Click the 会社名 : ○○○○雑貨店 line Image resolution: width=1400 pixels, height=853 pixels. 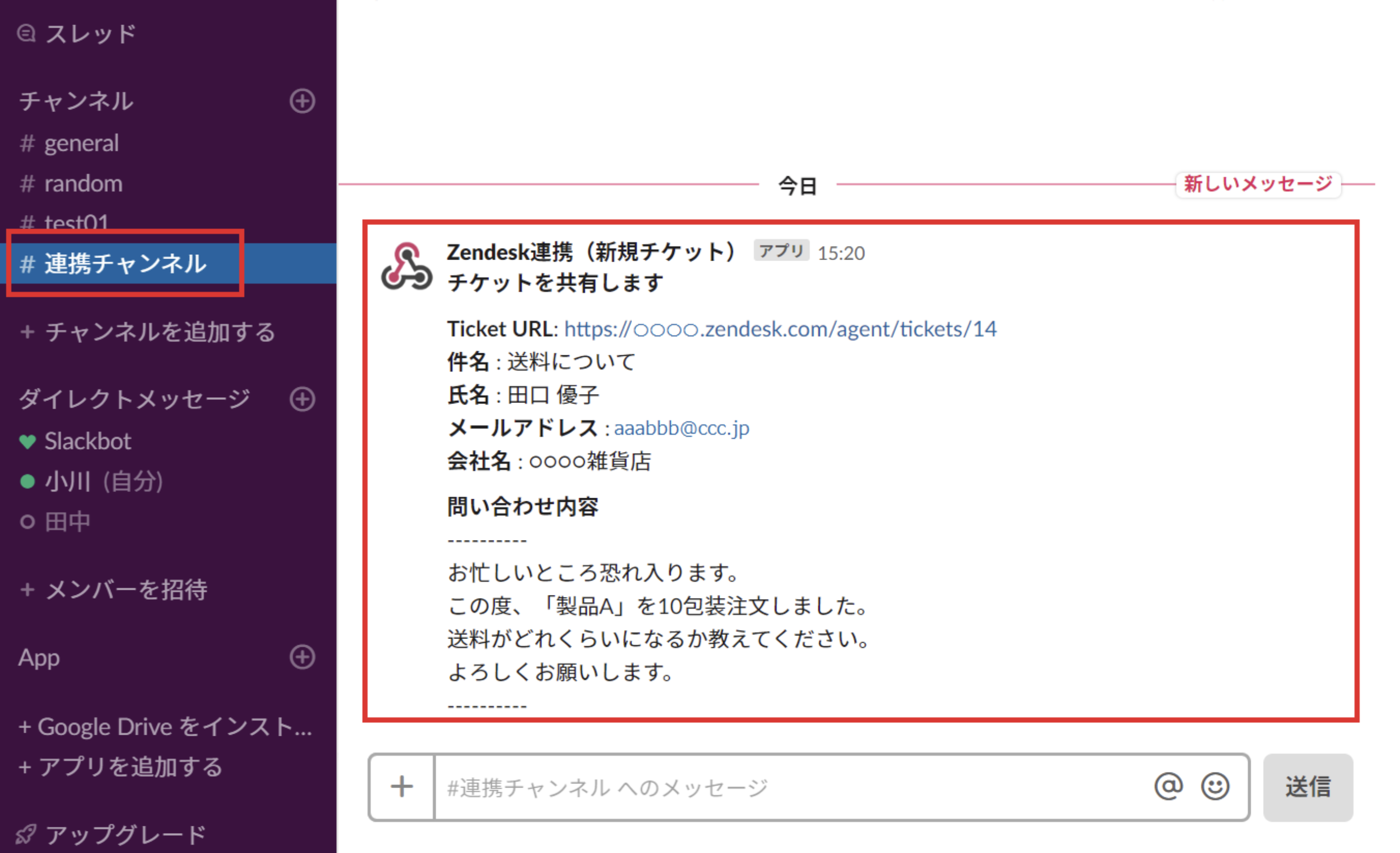tap(549, 461)
